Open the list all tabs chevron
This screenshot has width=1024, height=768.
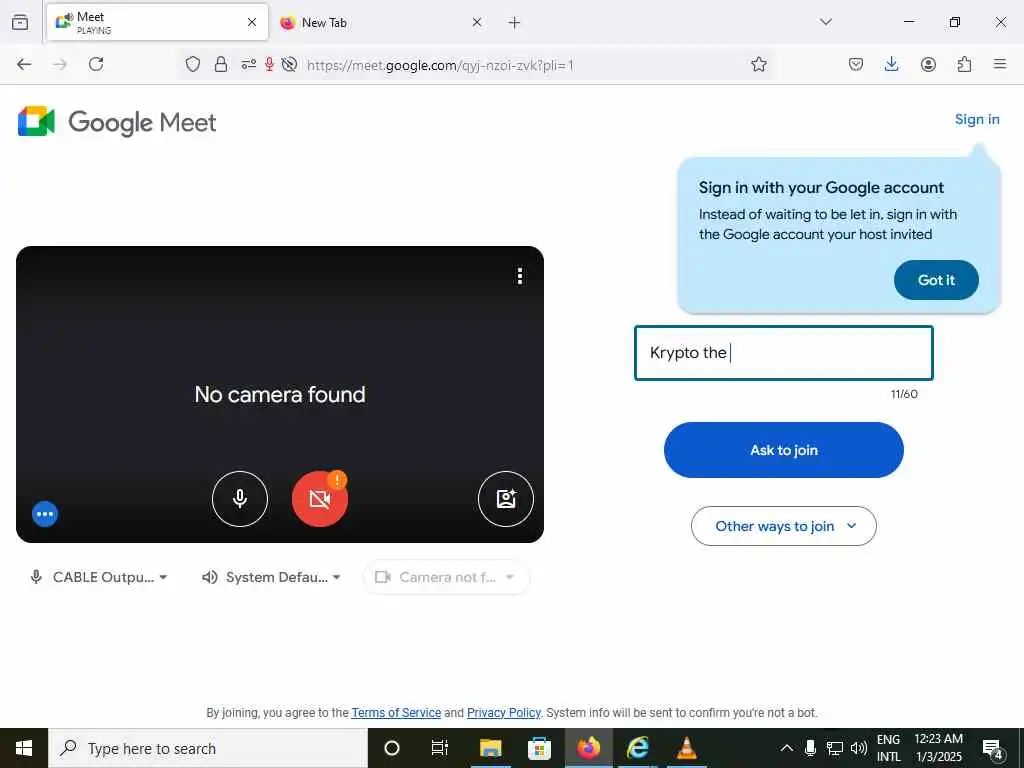(x=826, y=22)
